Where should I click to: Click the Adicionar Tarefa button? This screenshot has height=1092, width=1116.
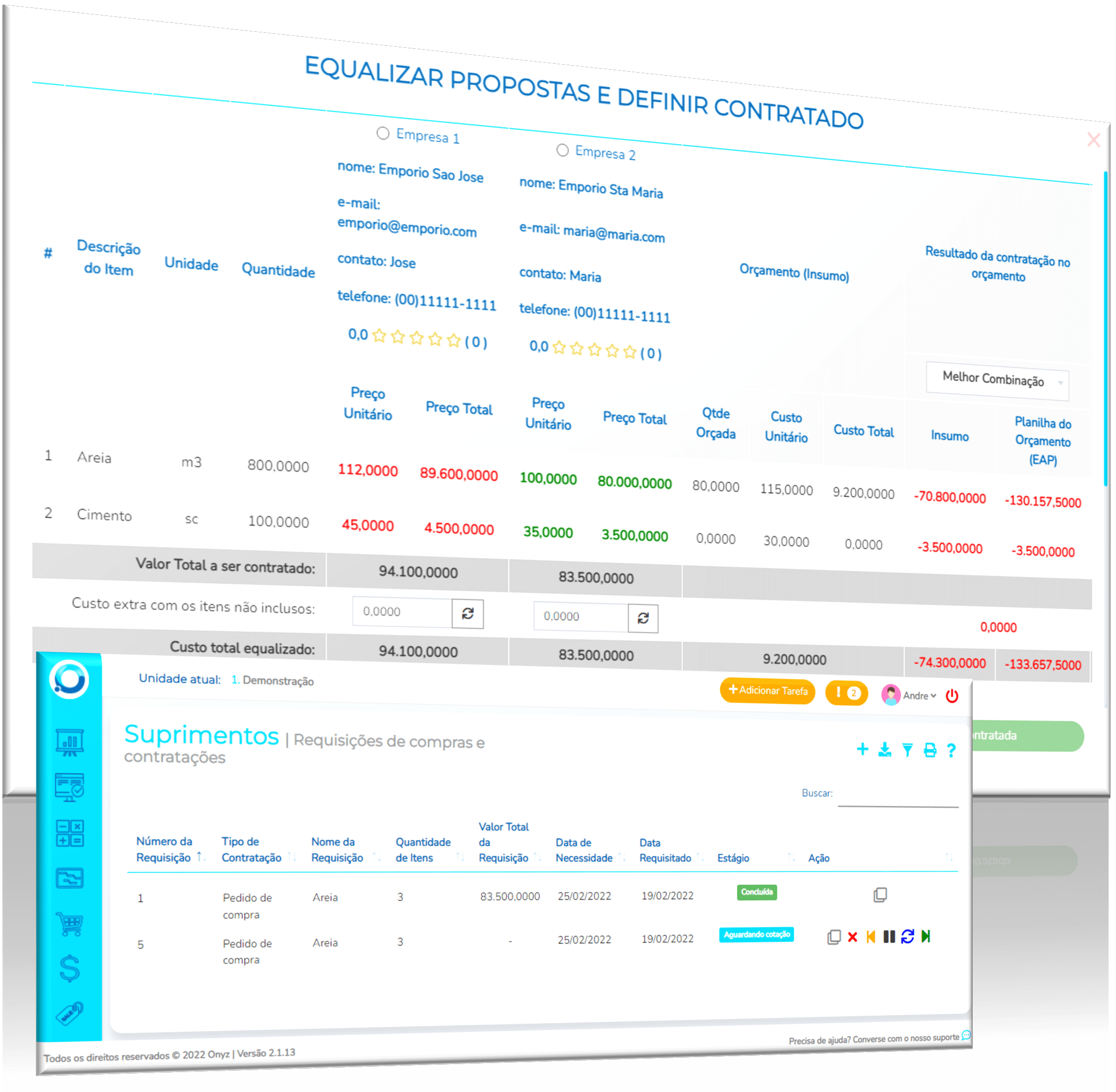[768, 691]
